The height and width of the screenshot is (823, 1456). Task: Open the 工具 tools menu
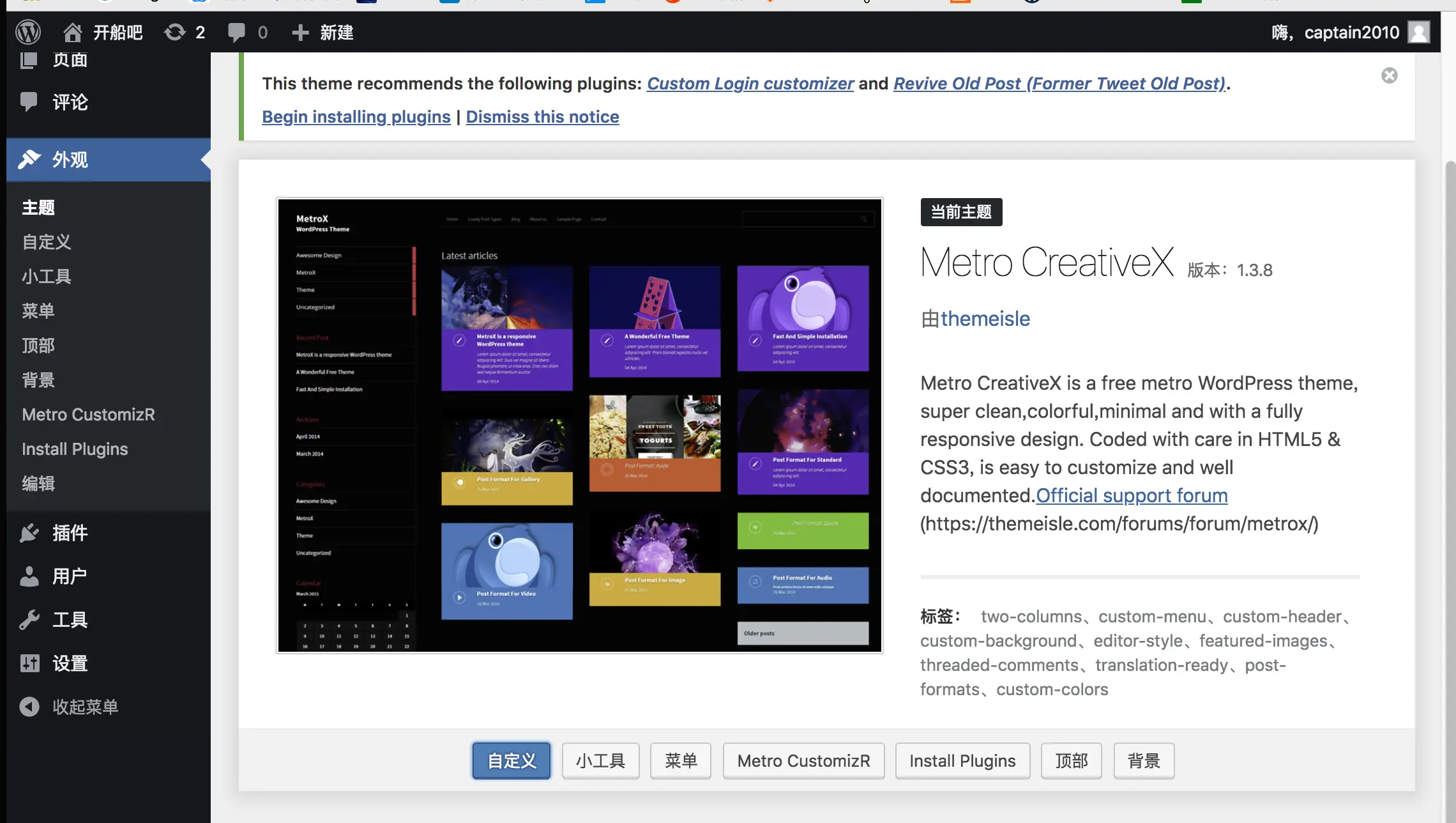point(70,620)
